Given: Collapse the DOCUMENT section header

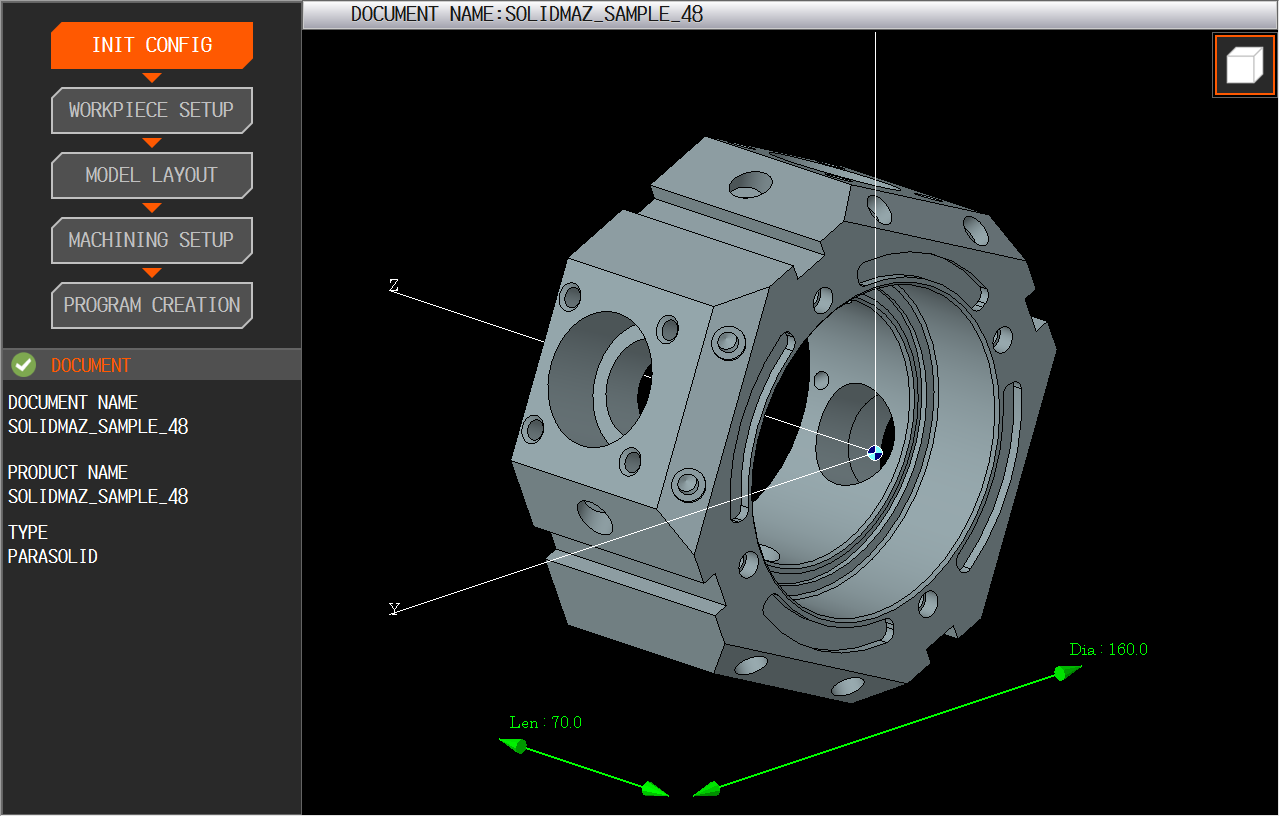Looking at the screenshot, I should (150, 365).
